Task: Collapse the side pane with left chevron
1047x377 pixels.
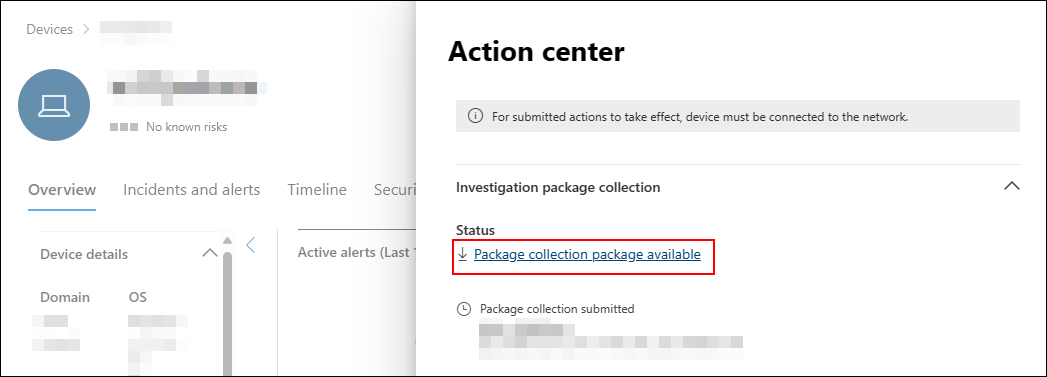Action: pos(251,245)
